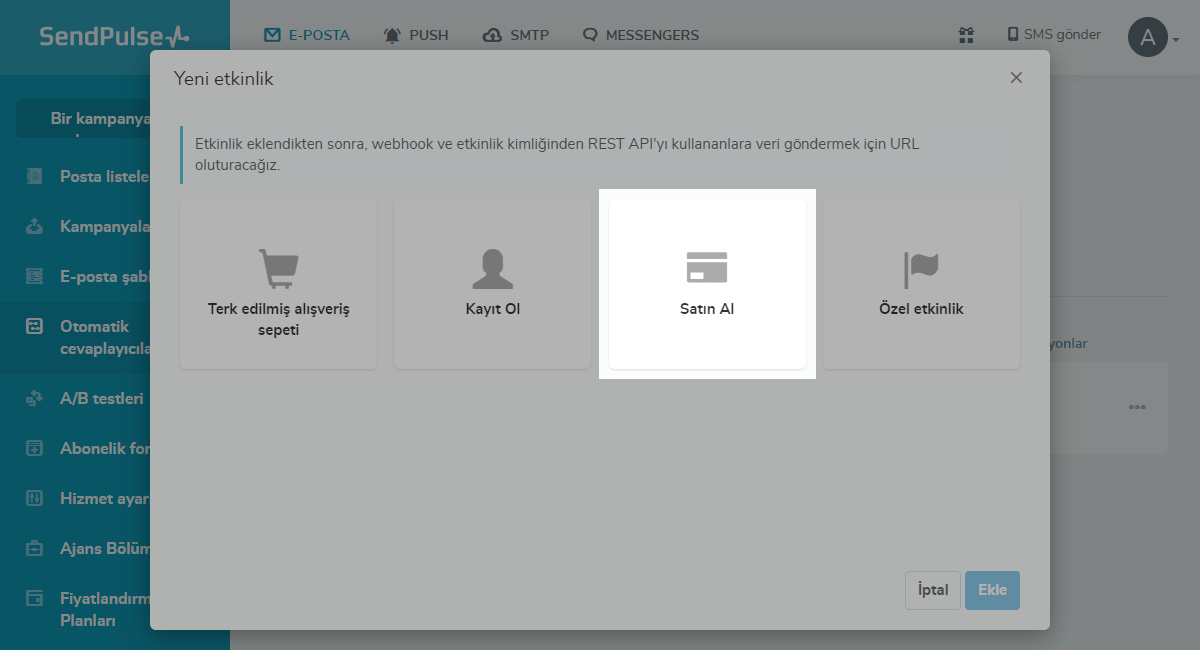Select the Özel etkinlik flag icon

(921, 268)
